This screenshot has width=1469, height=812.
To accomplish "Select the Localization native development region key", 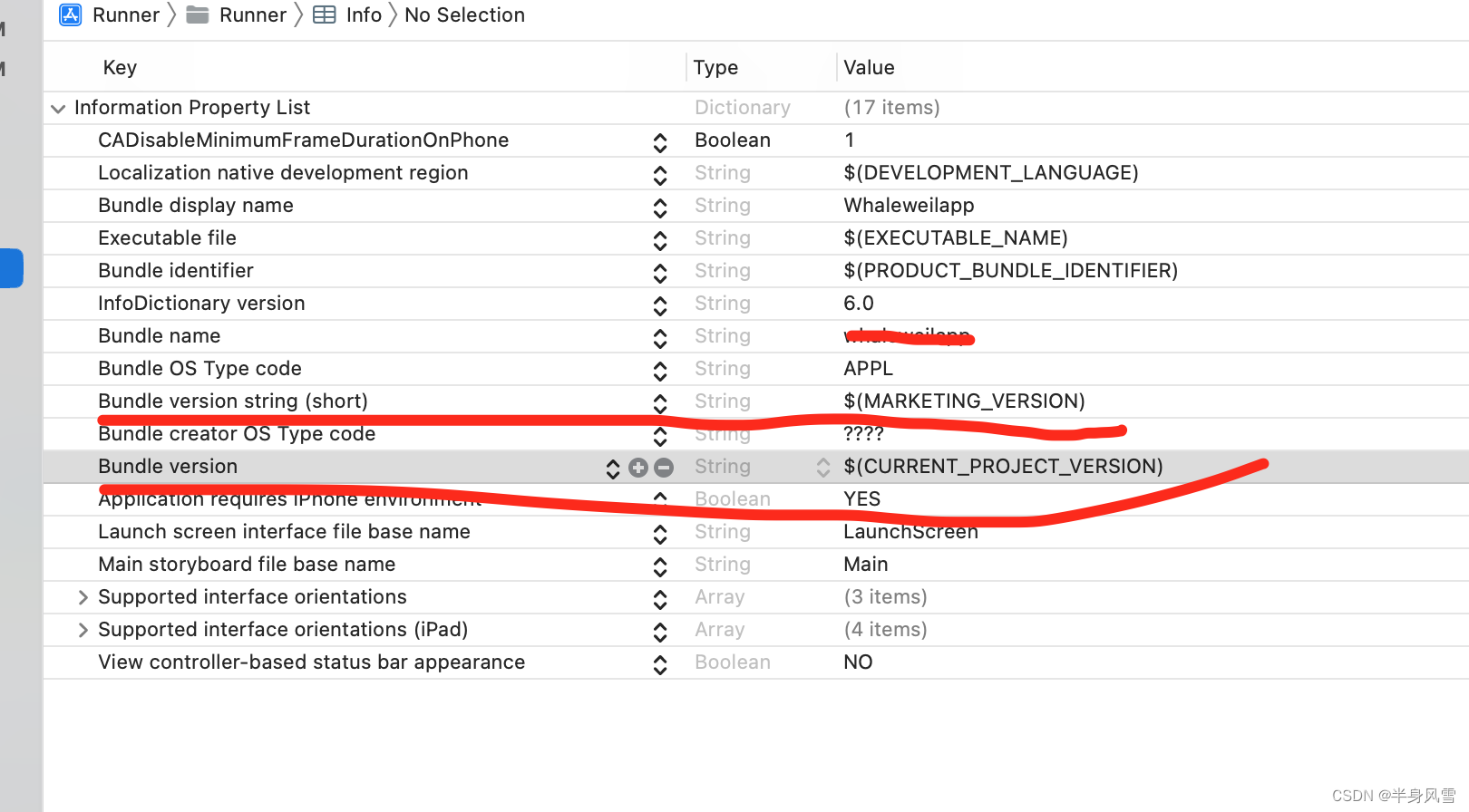I will point(283,173).
